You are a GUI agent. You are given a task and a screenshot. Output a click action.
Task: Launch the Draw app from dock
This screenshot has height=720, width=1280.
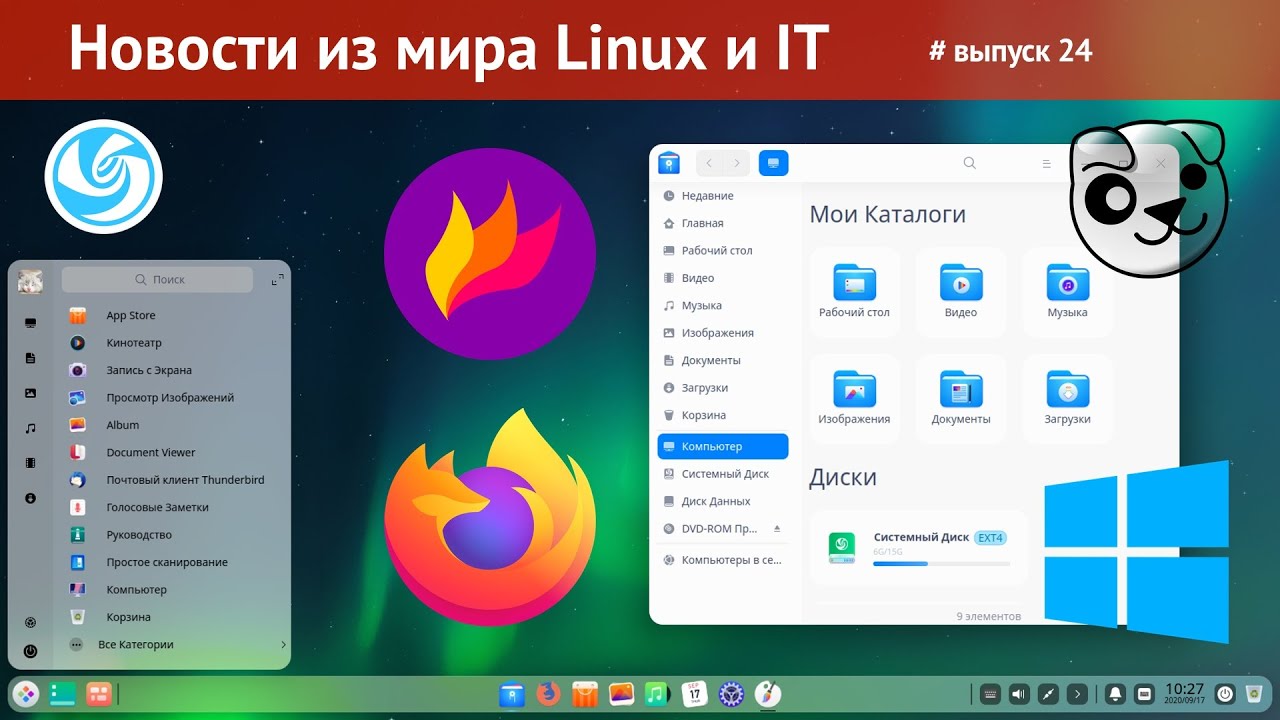pyautogui.click(x=767, y=694)
